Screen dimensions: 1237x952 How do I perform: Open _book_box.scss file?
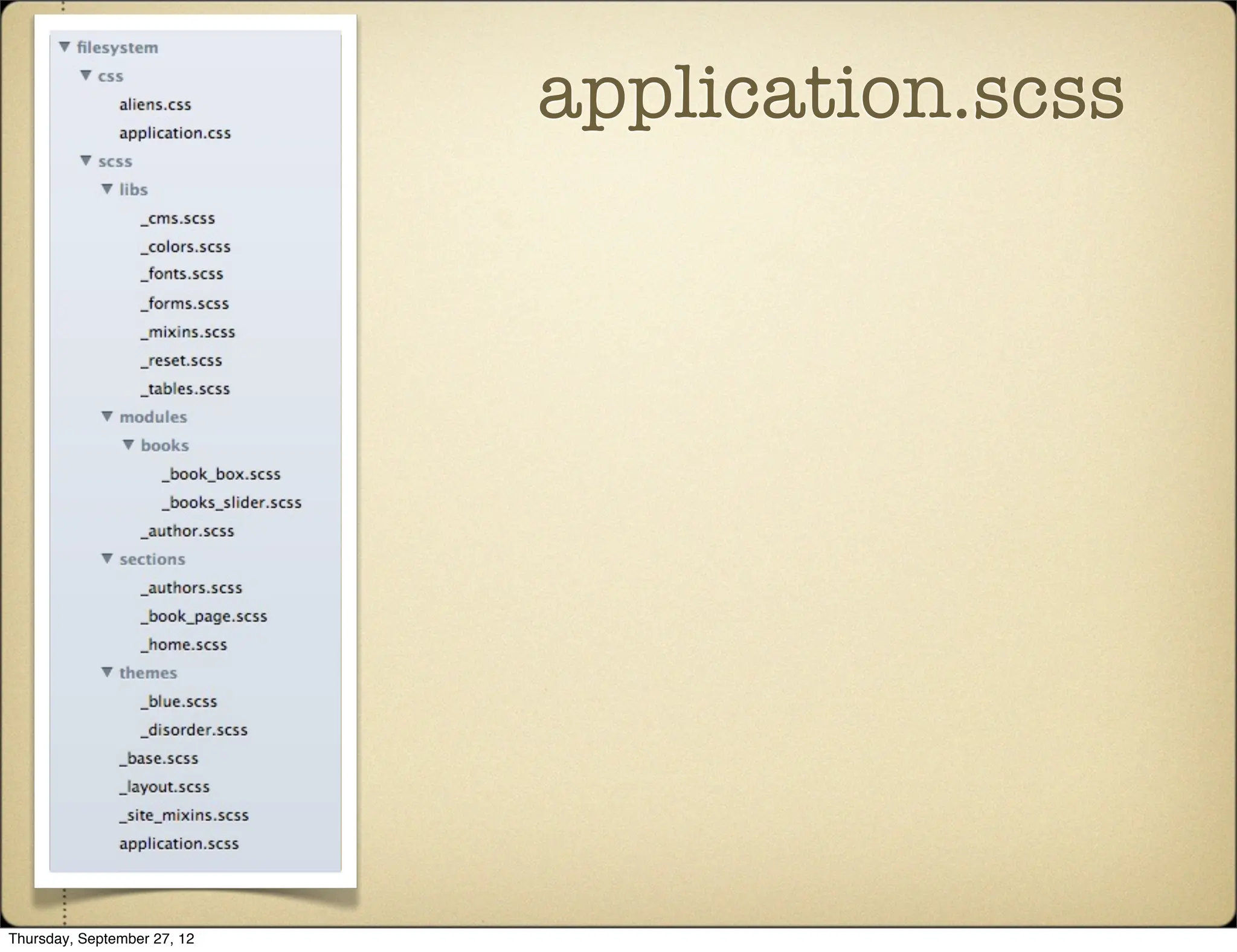pos(221,474)
